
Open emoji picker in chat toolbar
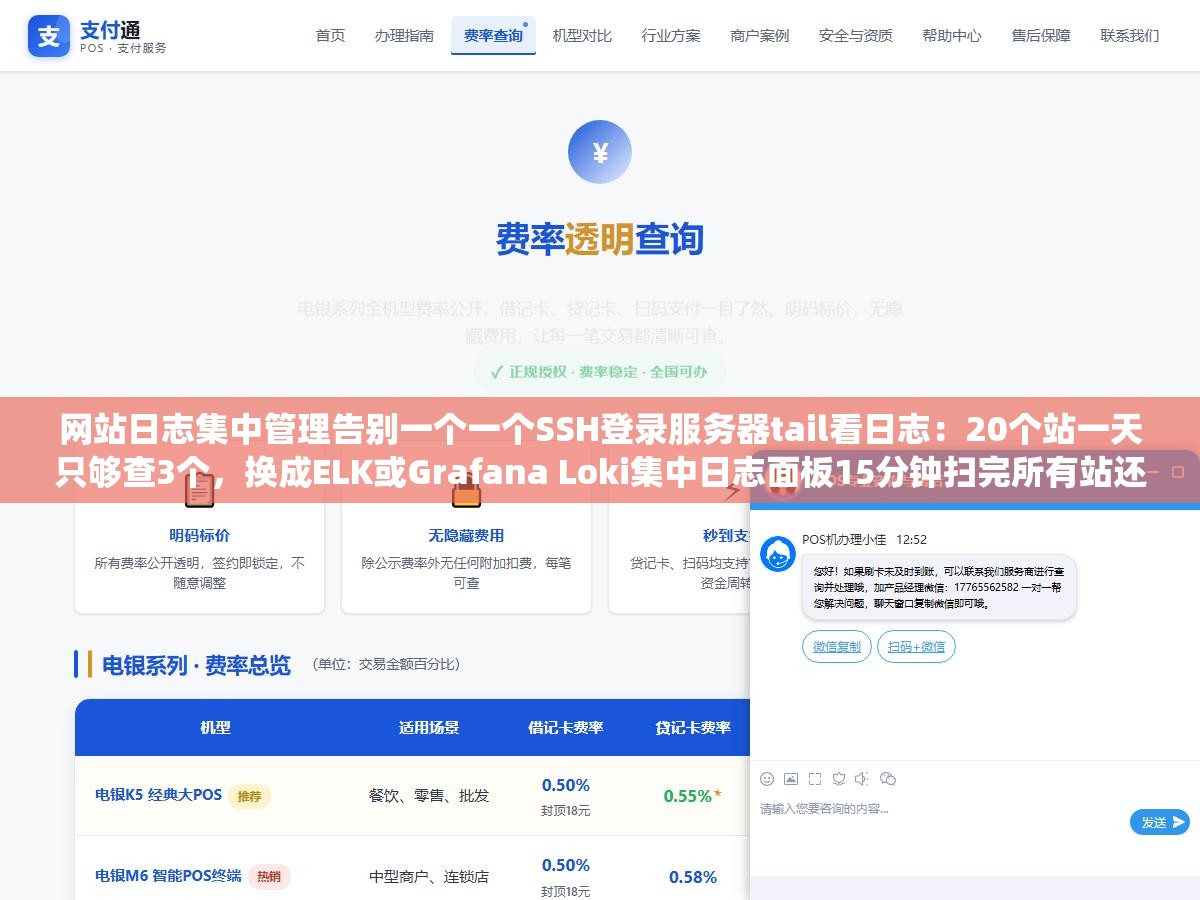[x=767, y=778]
